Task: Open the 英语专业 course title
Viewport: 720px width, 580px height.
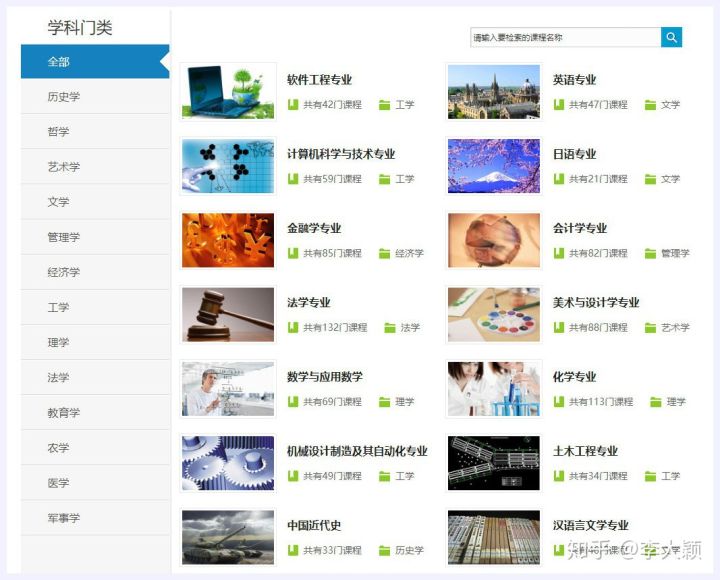Action: point(574,80)
